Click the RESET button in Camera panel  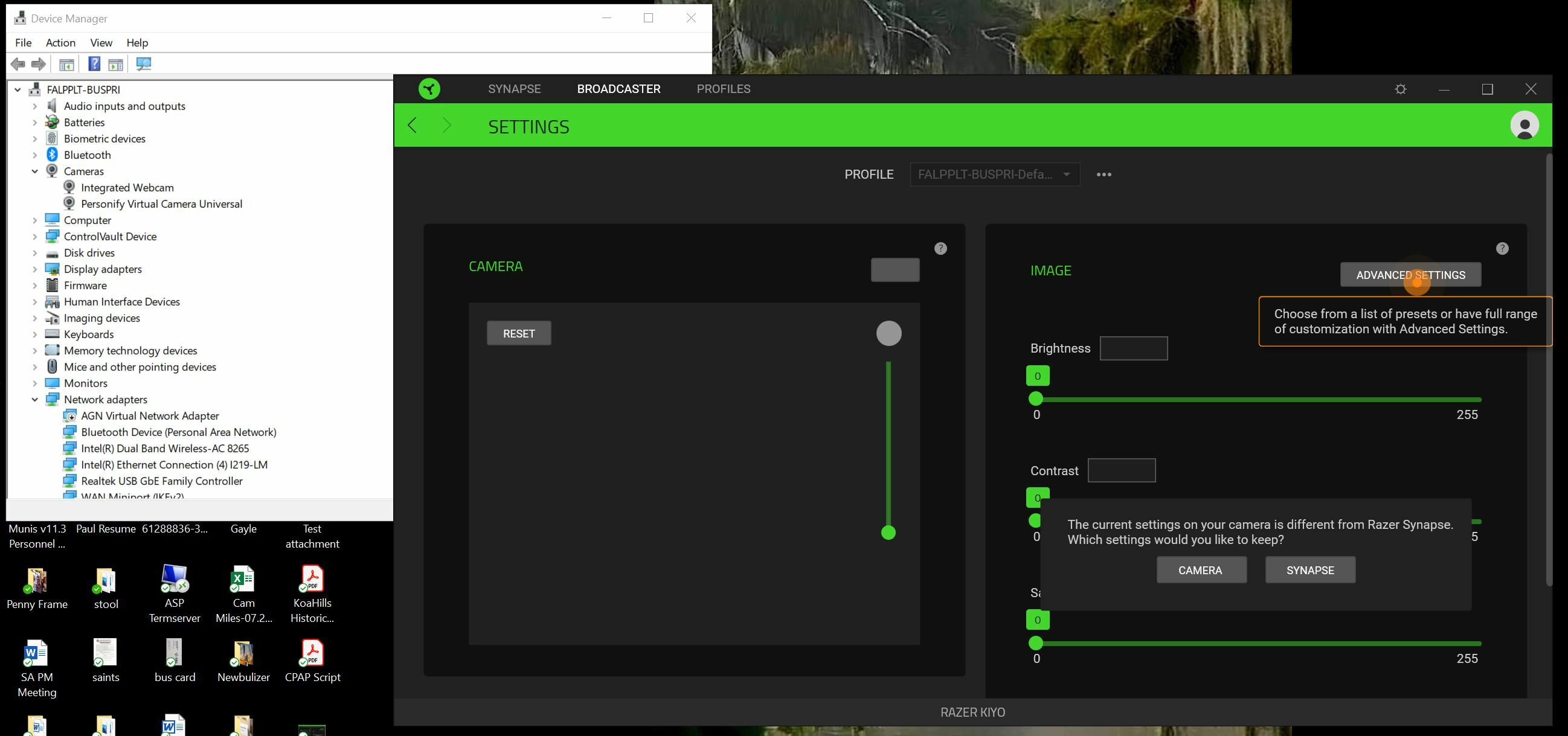pos(519,333)
